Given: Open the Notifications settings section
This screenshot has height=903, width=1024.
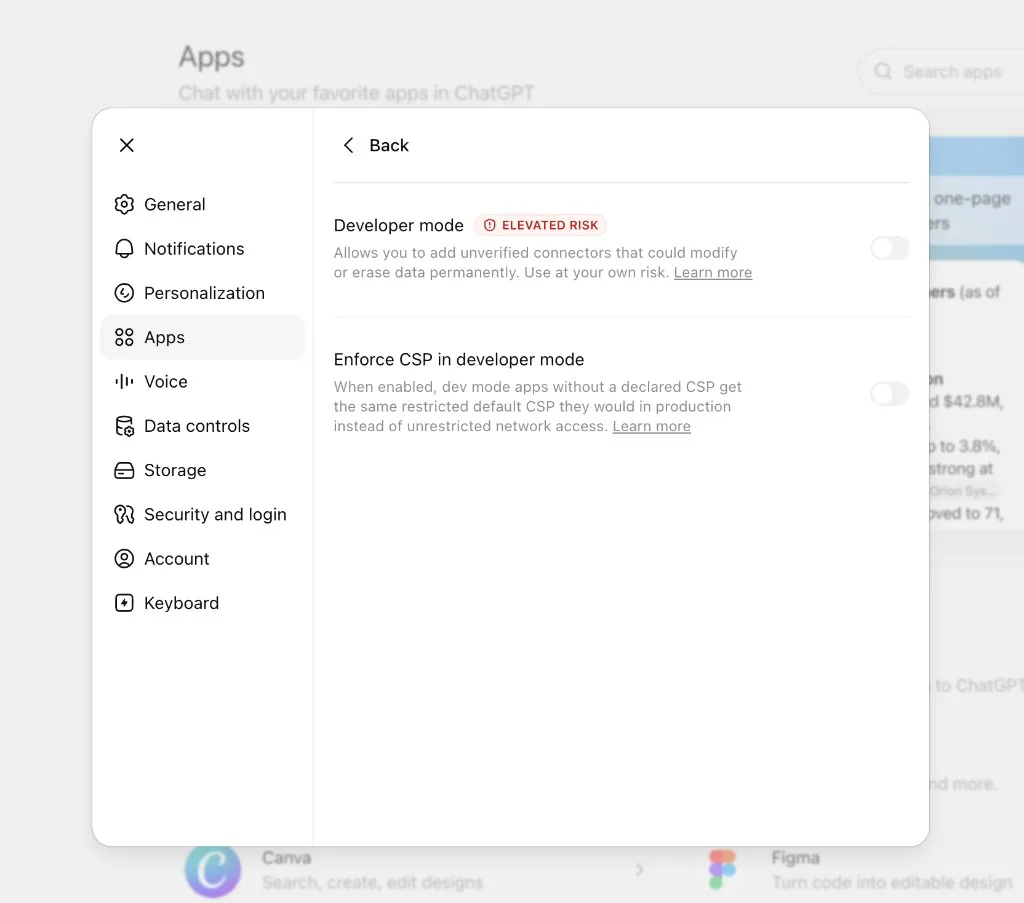Looking at the screenshot, I should [202, 249].
